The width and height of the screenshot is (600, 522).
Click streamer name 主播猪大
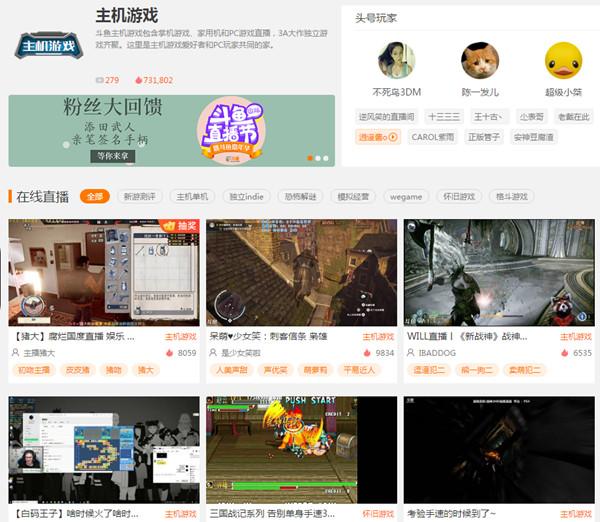pyautogui.click(x=39, y=353)
